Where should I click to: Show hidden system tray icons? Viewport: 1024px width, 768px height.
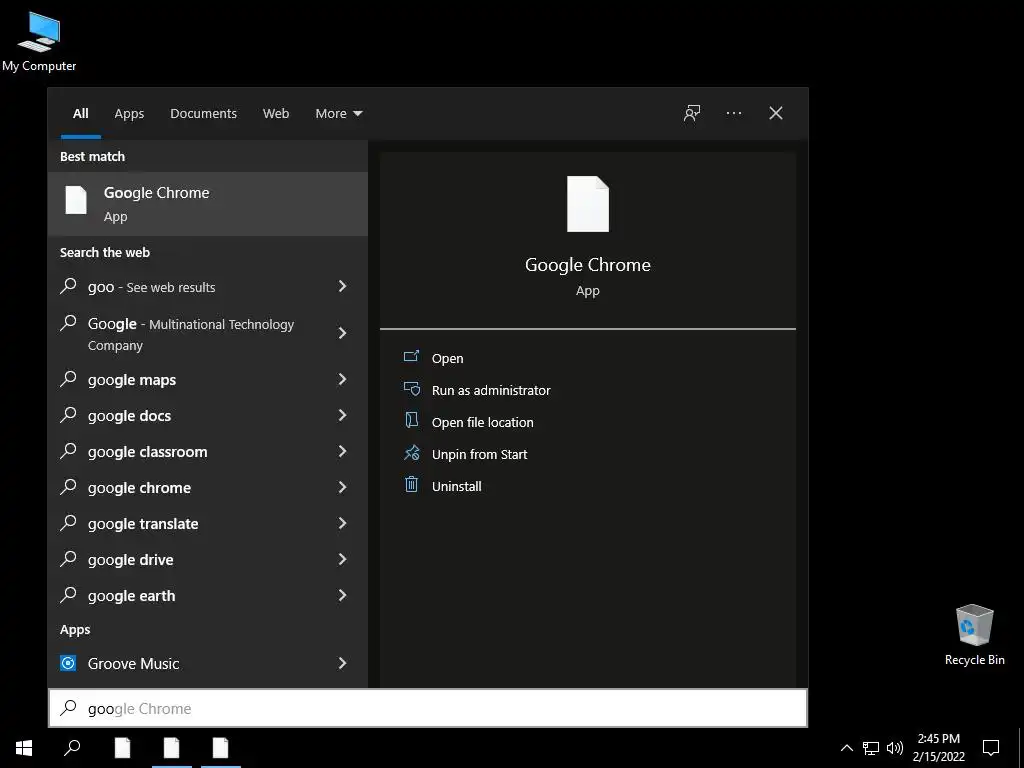tap(846, 748)
